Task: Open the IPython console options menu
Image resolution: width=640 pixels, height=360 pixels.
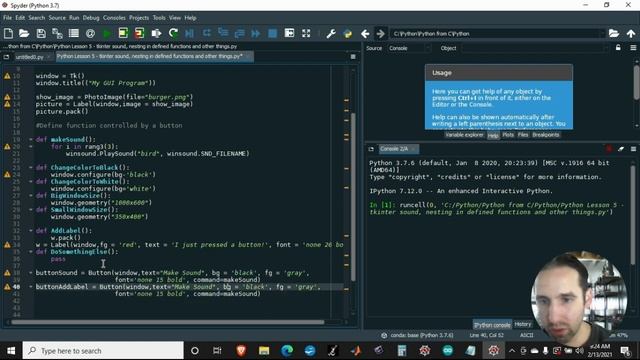Action: coord(633,149)
